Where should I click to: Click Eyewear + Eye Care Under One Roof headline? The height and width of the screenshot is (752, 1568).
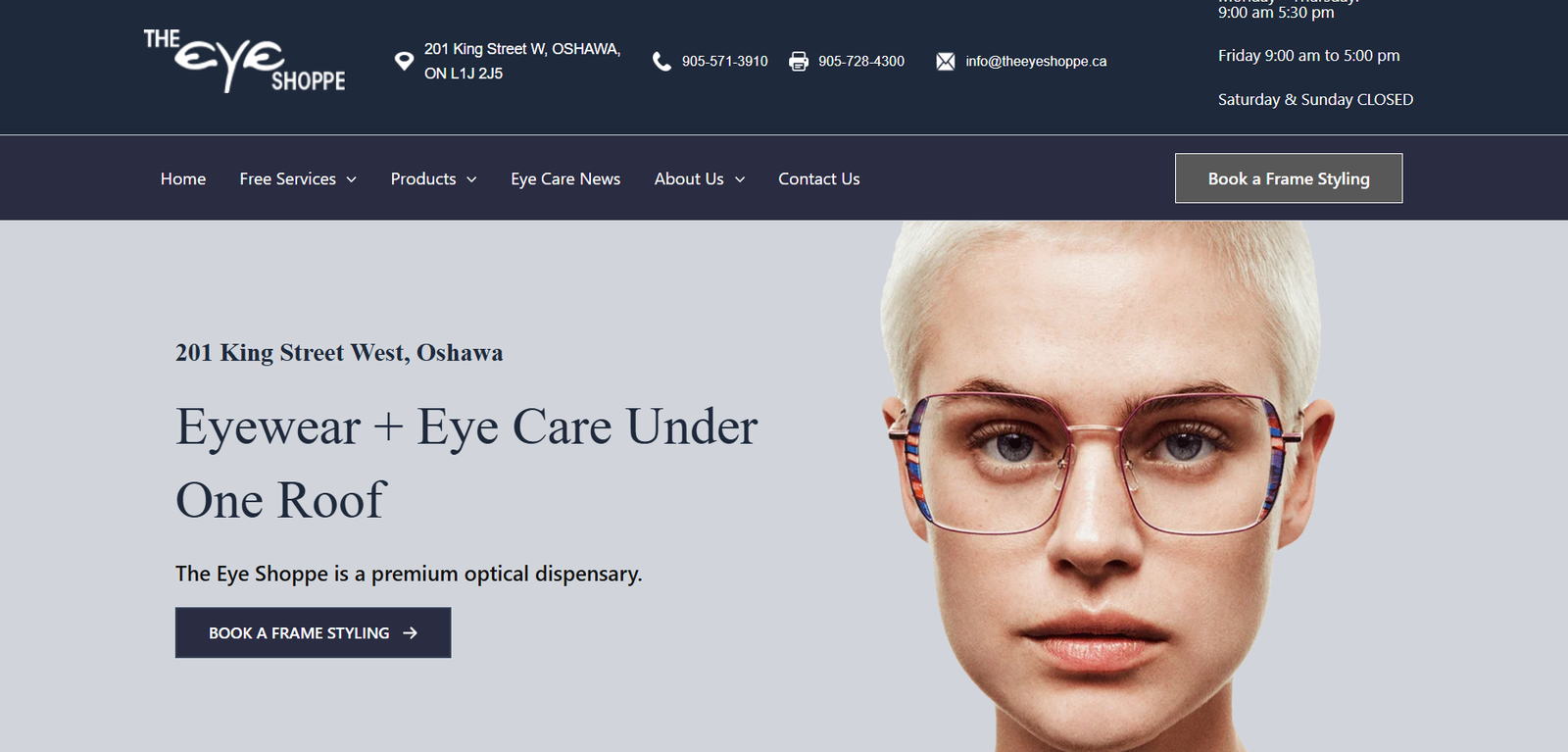pos(466,463)
